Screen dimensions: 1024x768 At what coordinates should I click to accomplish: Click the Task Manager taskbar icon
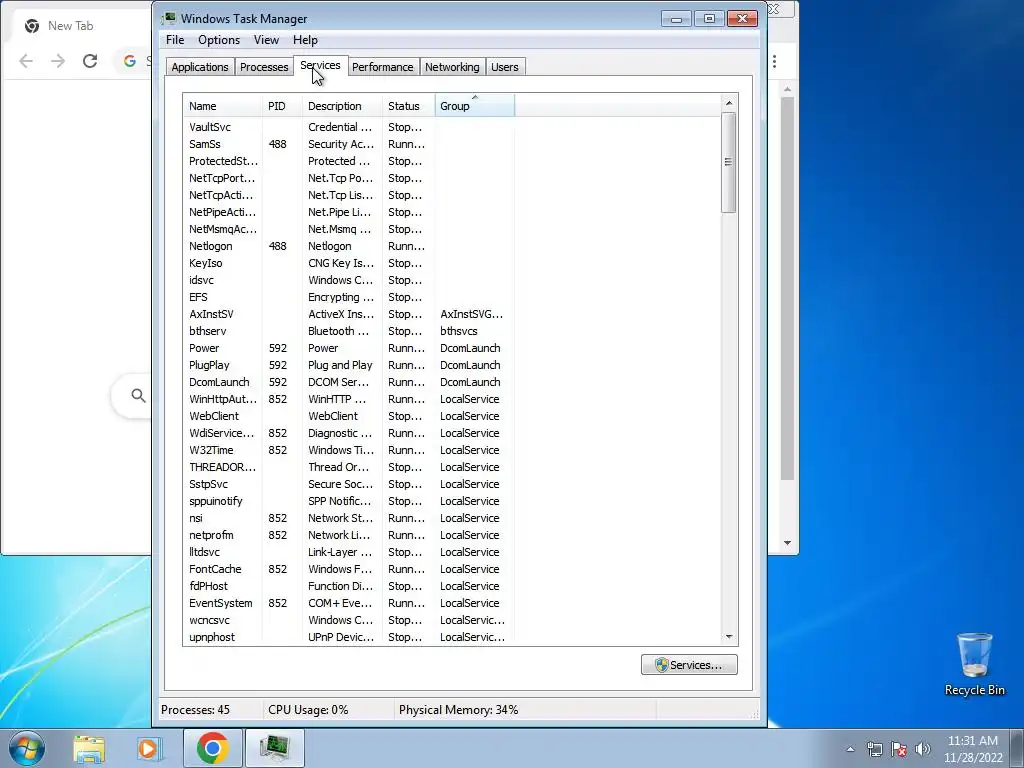click(275, 748)
